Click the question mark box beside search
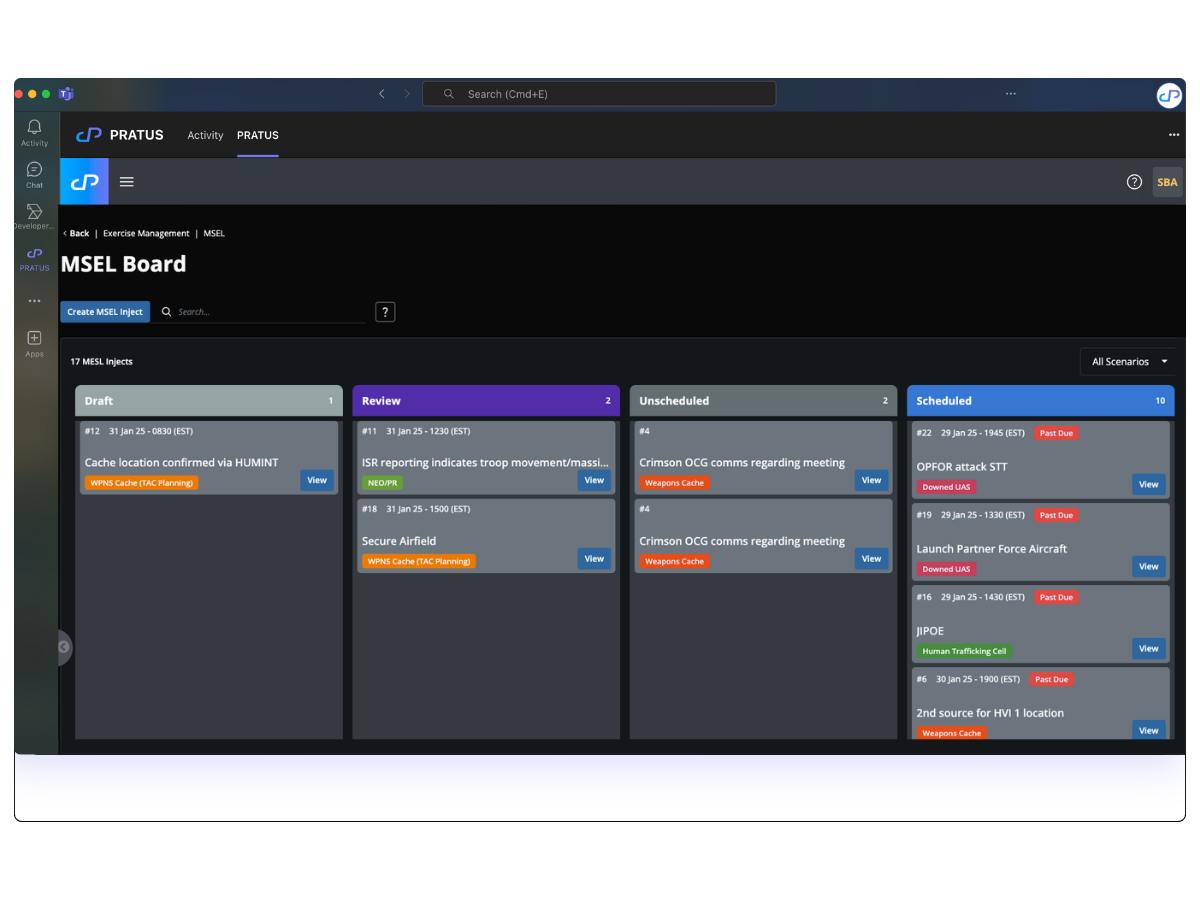1200x900 pixels. coord(385,312)
